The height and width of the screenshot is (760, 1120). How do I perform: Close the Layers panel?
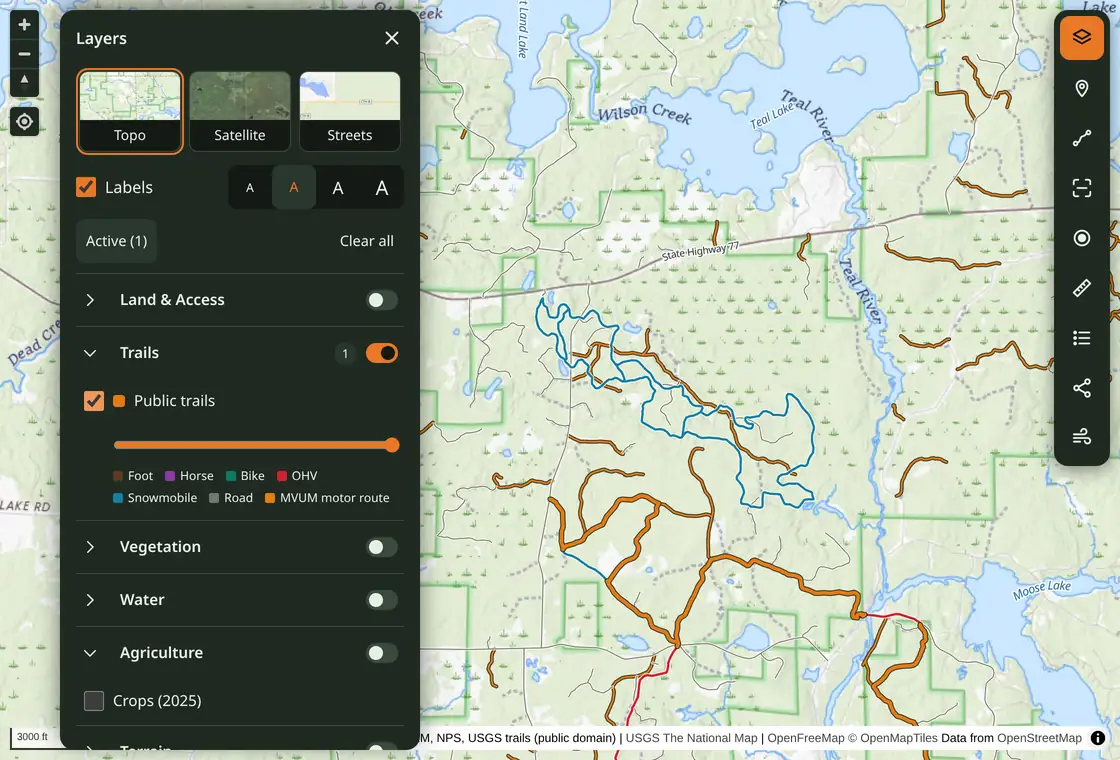(391, 38)
